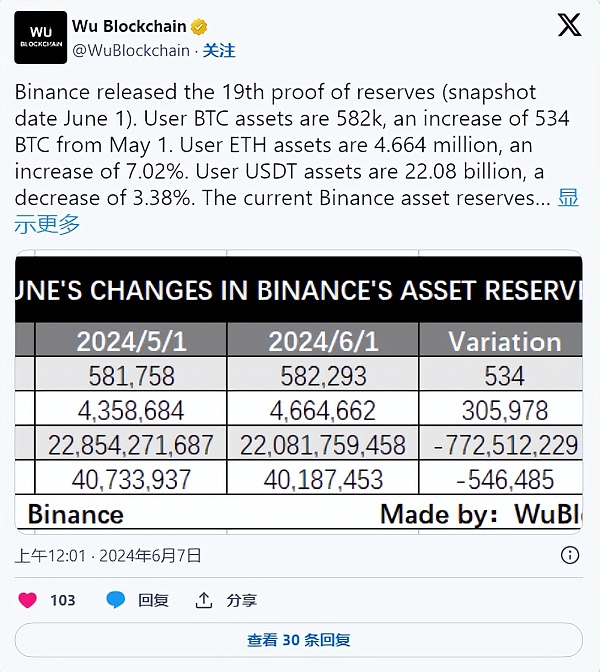This screenshot has width=600, height=672.
Task: Click the Variation column header in image
Action: point(504,341)
